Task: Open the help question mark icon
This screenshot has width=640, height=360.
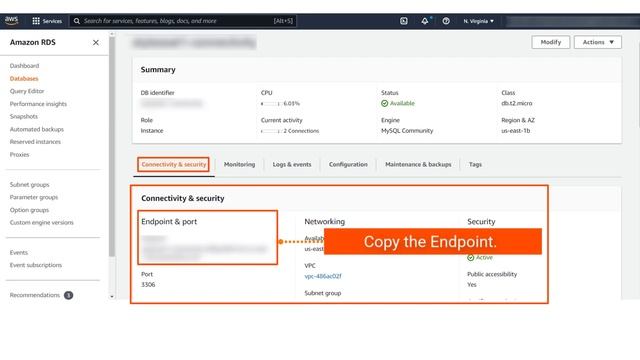Action: (446, 21)
